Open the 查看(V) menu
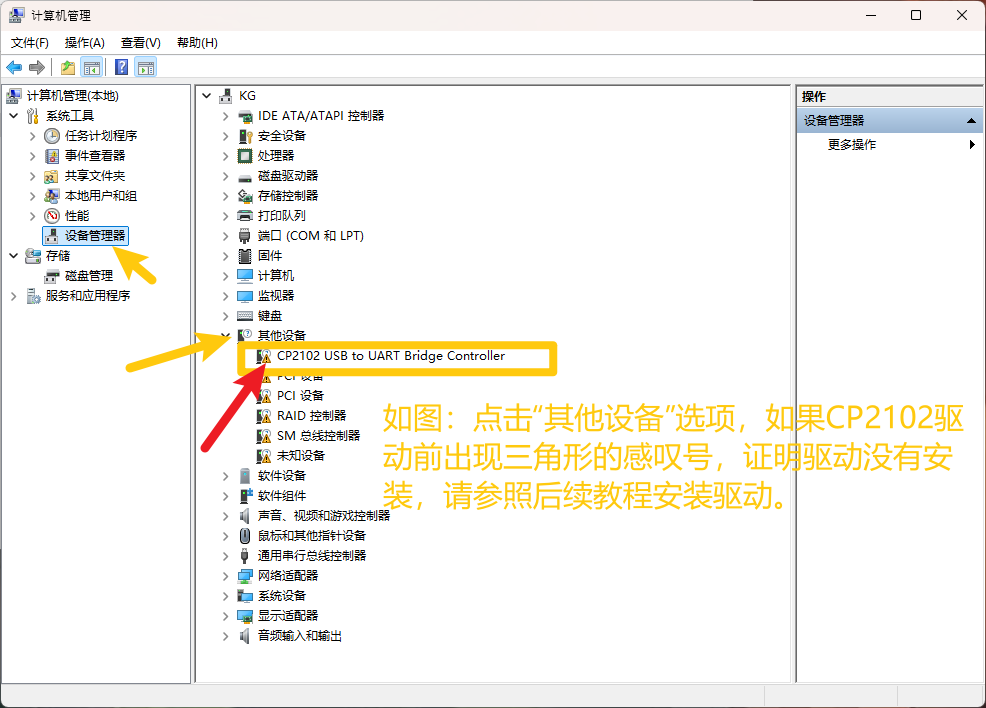The width and height of the screenshot is (986, 708). click(141, 43)
